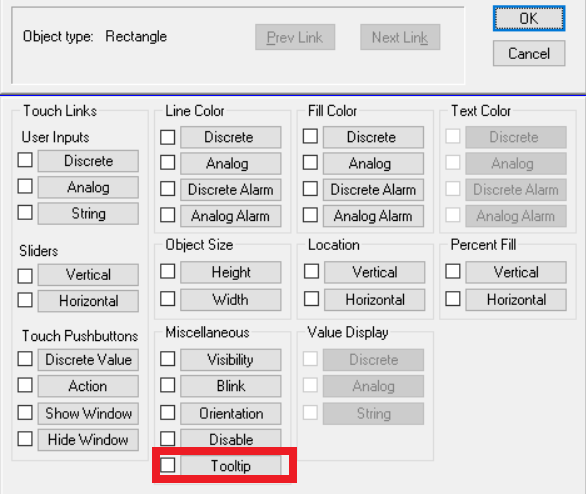
Task: Open the Line Color Discrete button
Action: tap(231, 137)
